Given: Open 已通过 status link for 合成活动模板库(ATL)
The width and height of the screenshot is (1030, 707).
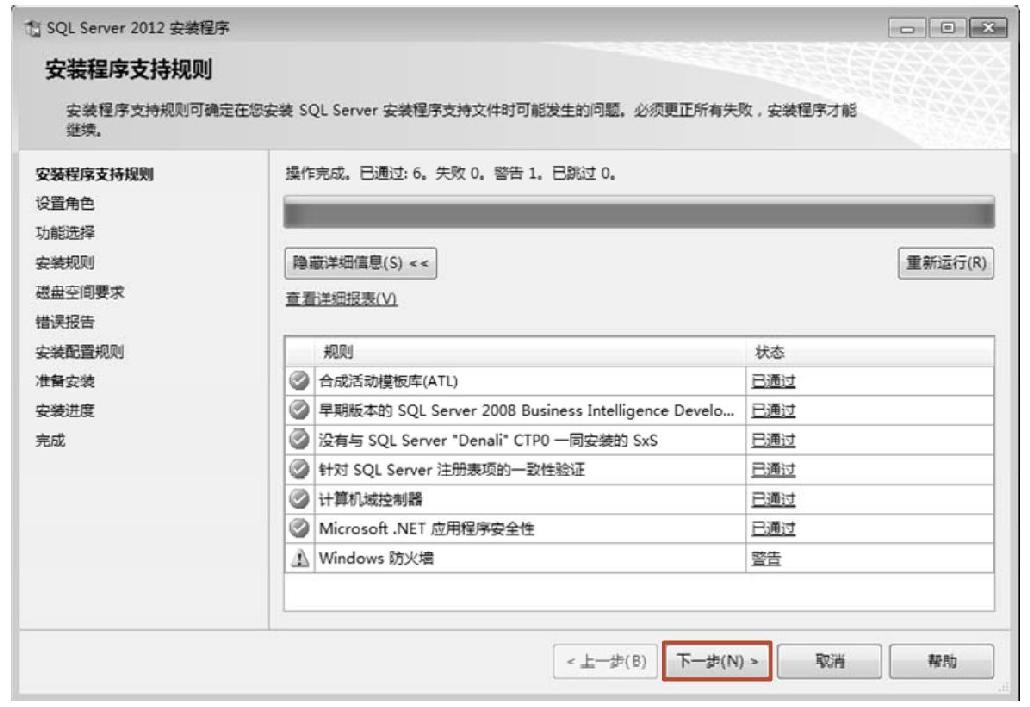Looking at the screenshot, I should (773, 381).
